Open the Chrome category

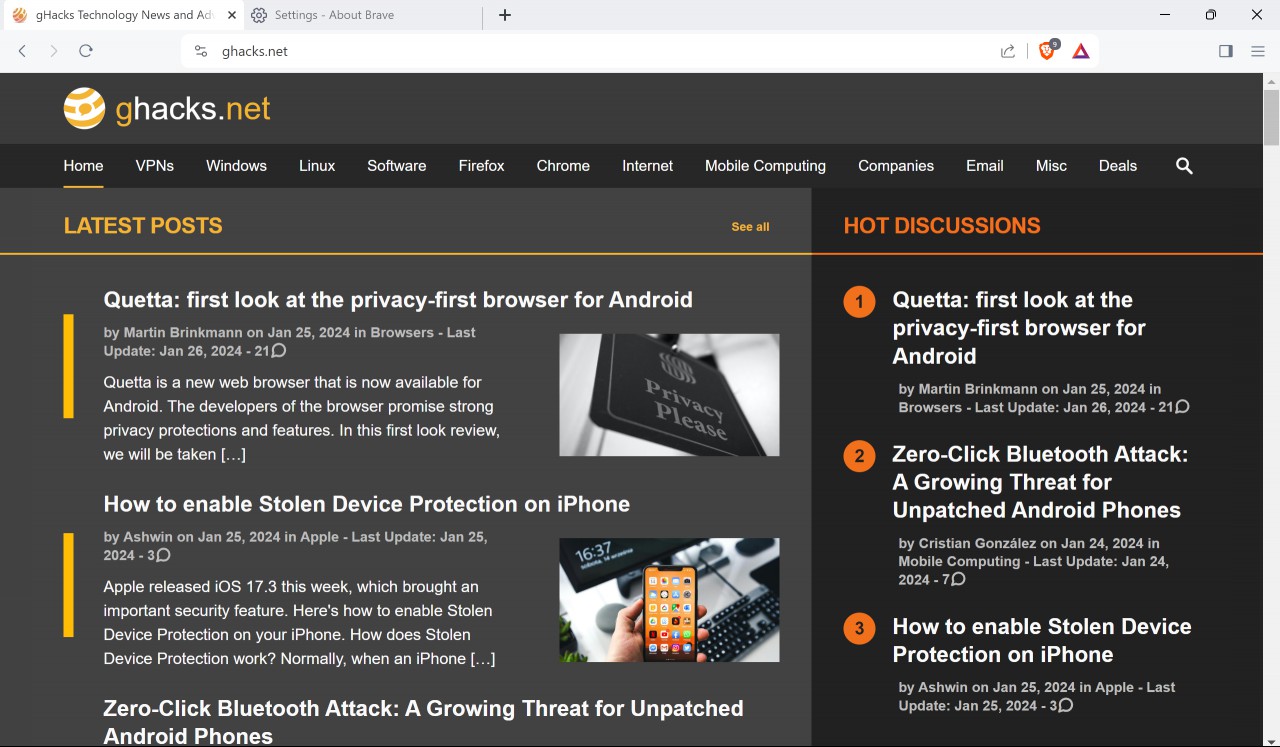(x=563, y=166)
